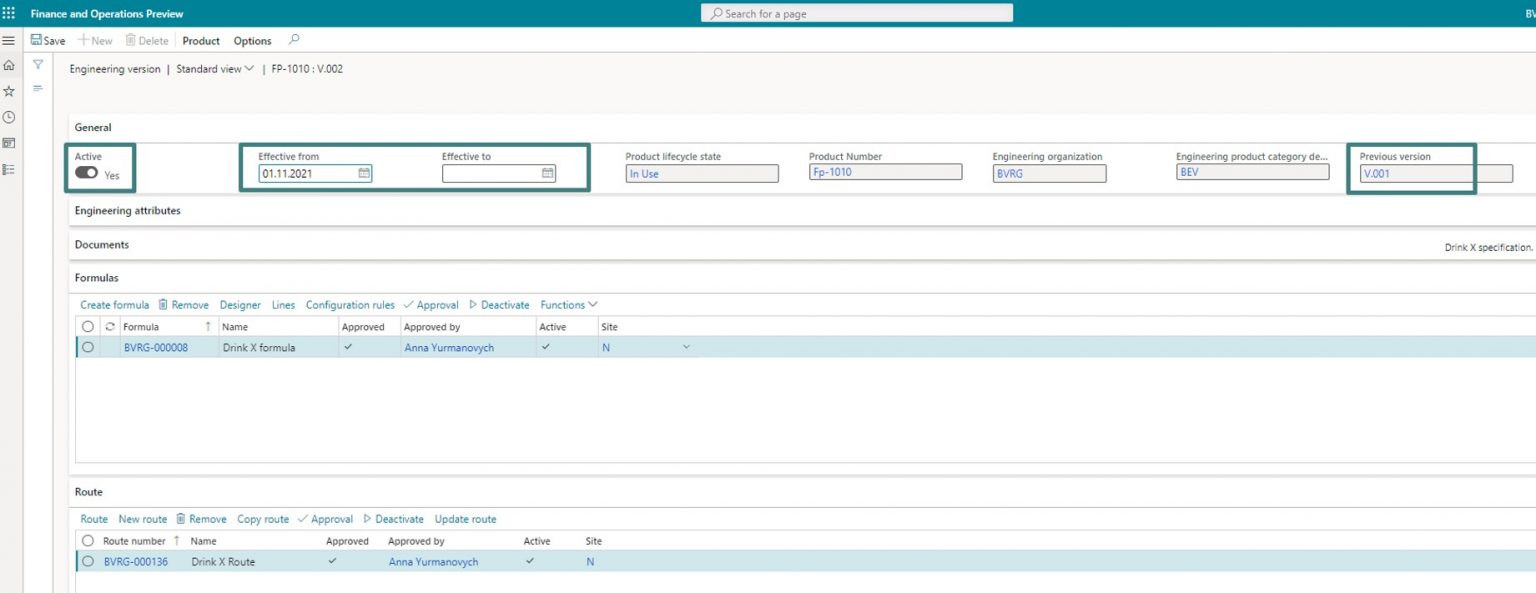Toggle Approved checkmark for Drink X Route
The image size is (1536, 593).
[x=332, y=560]
